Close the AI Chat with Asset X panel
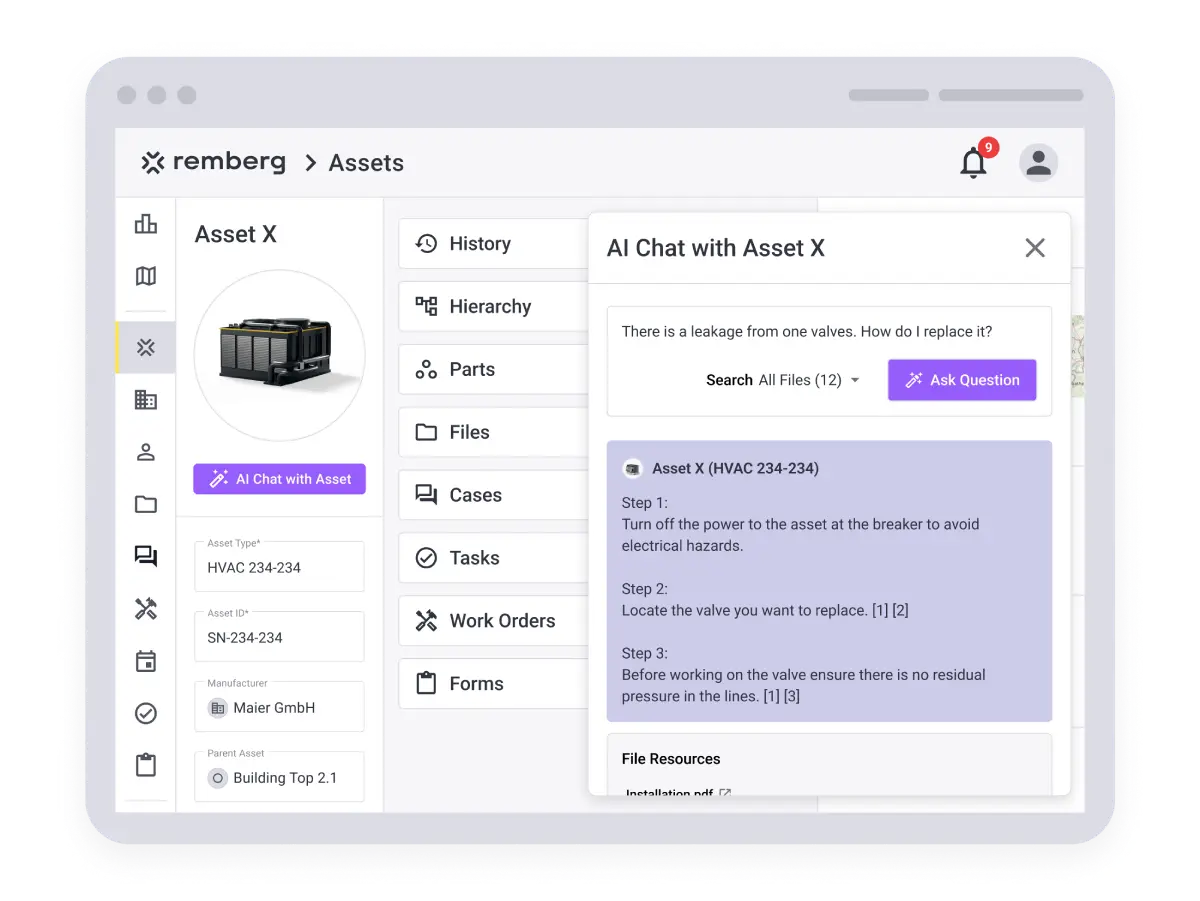 [1035, 248]
